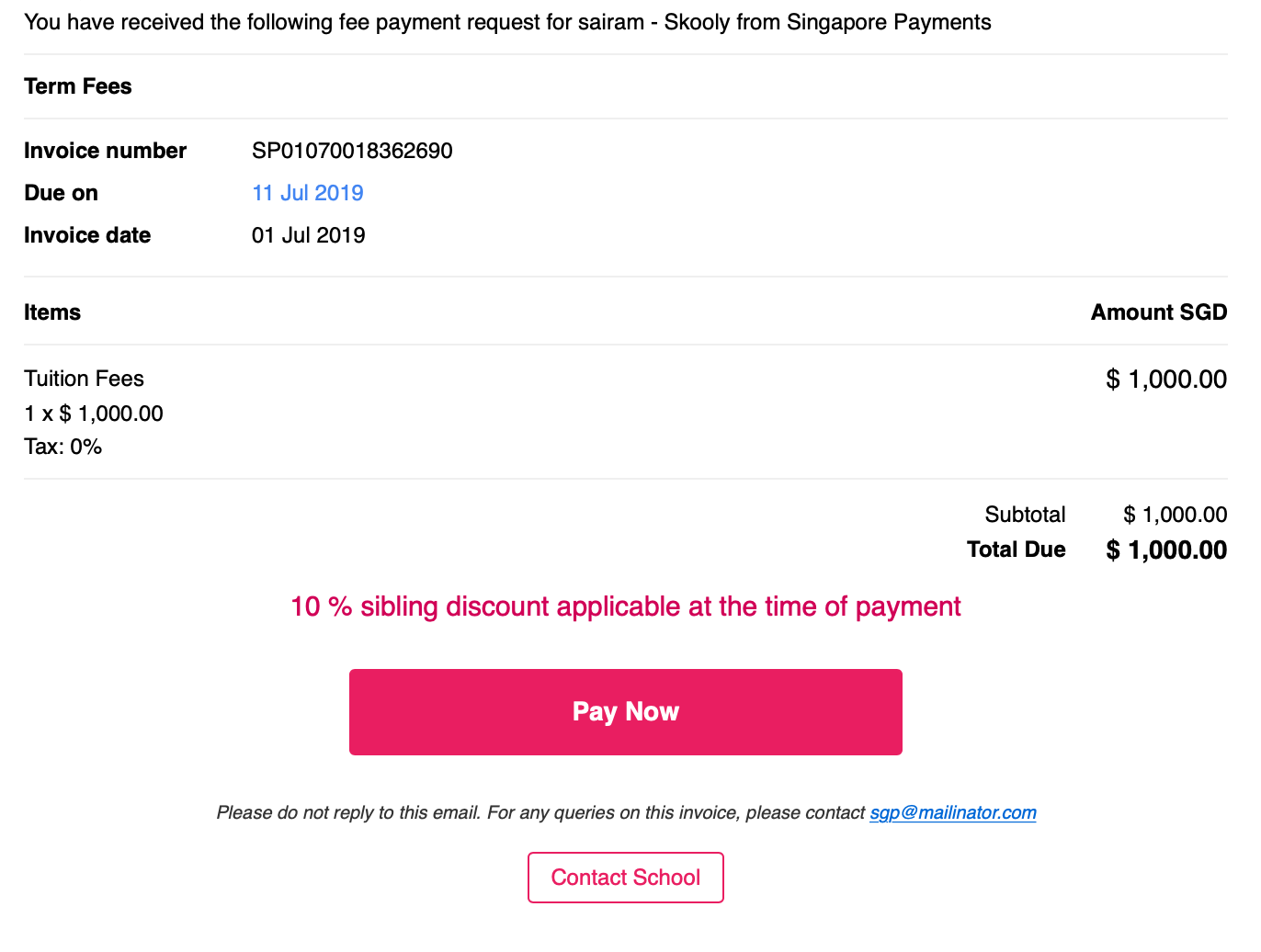Viewport: 1261px width, 952px height.
Task: Click the Tuition Fees item name
Action: (84, 379)
